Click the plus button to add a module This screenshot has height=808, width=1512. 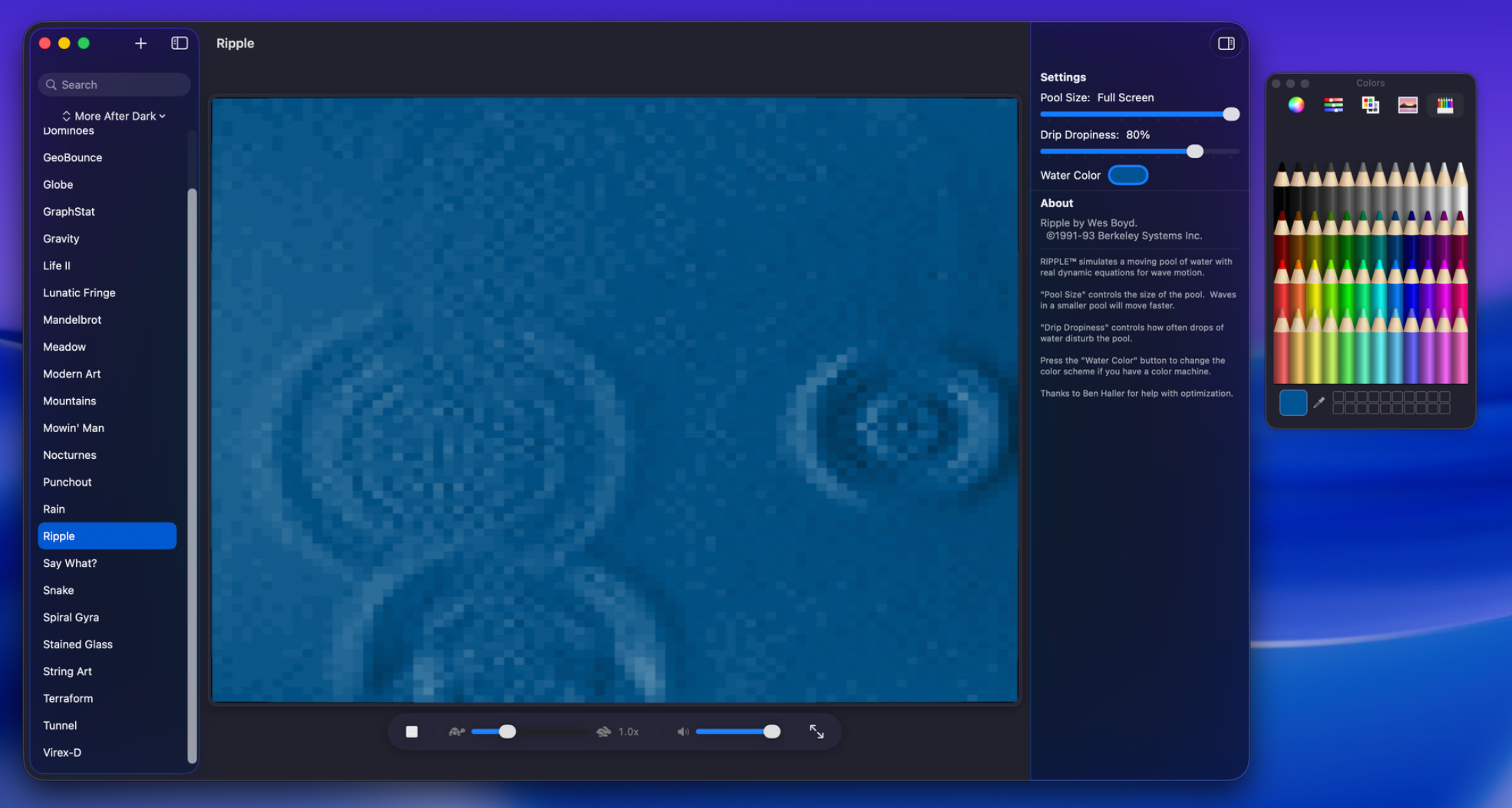click(140, 44)
